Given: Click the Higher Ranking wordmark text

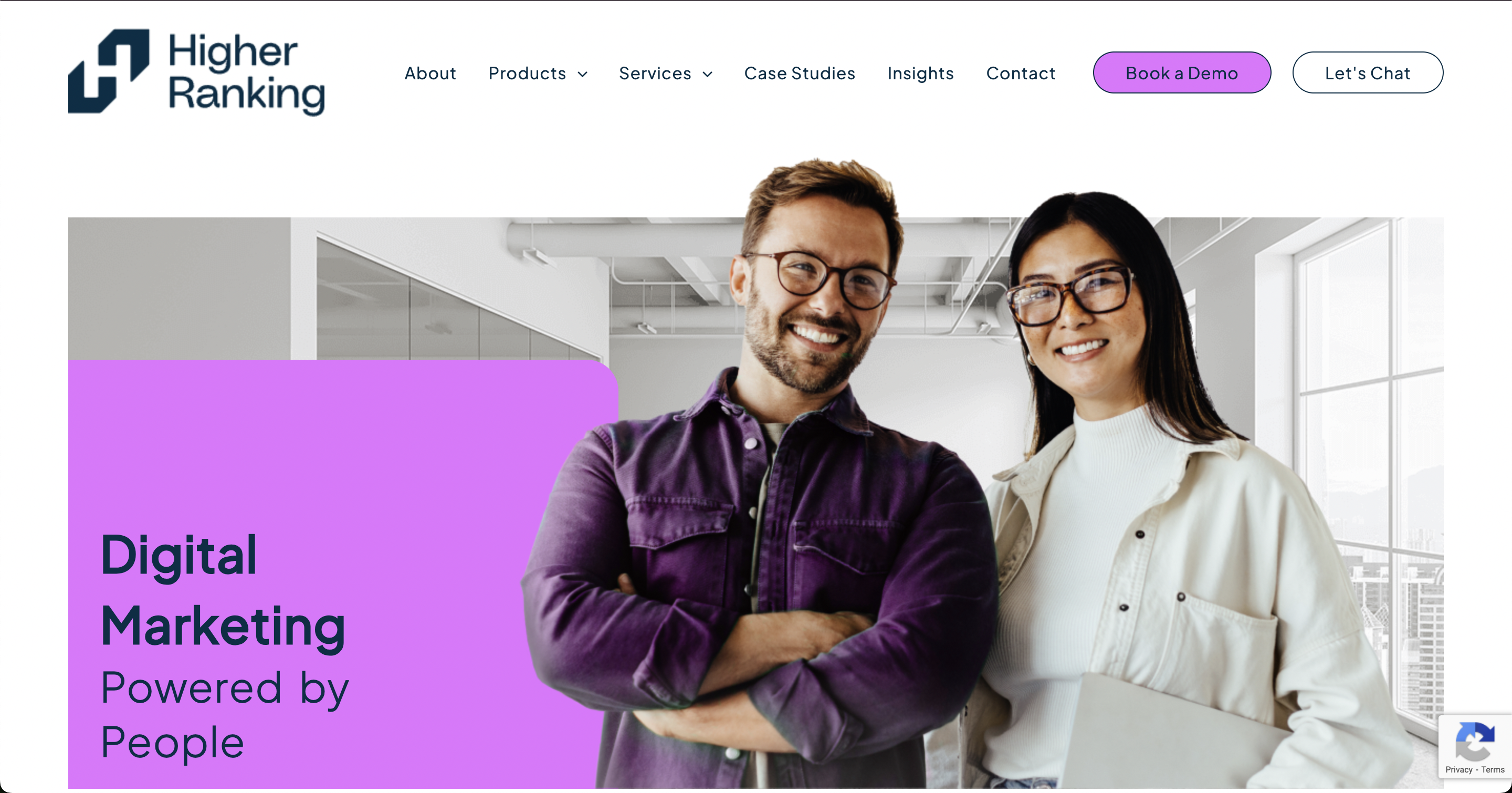Looking at the screenshot, I should [247, 73].
